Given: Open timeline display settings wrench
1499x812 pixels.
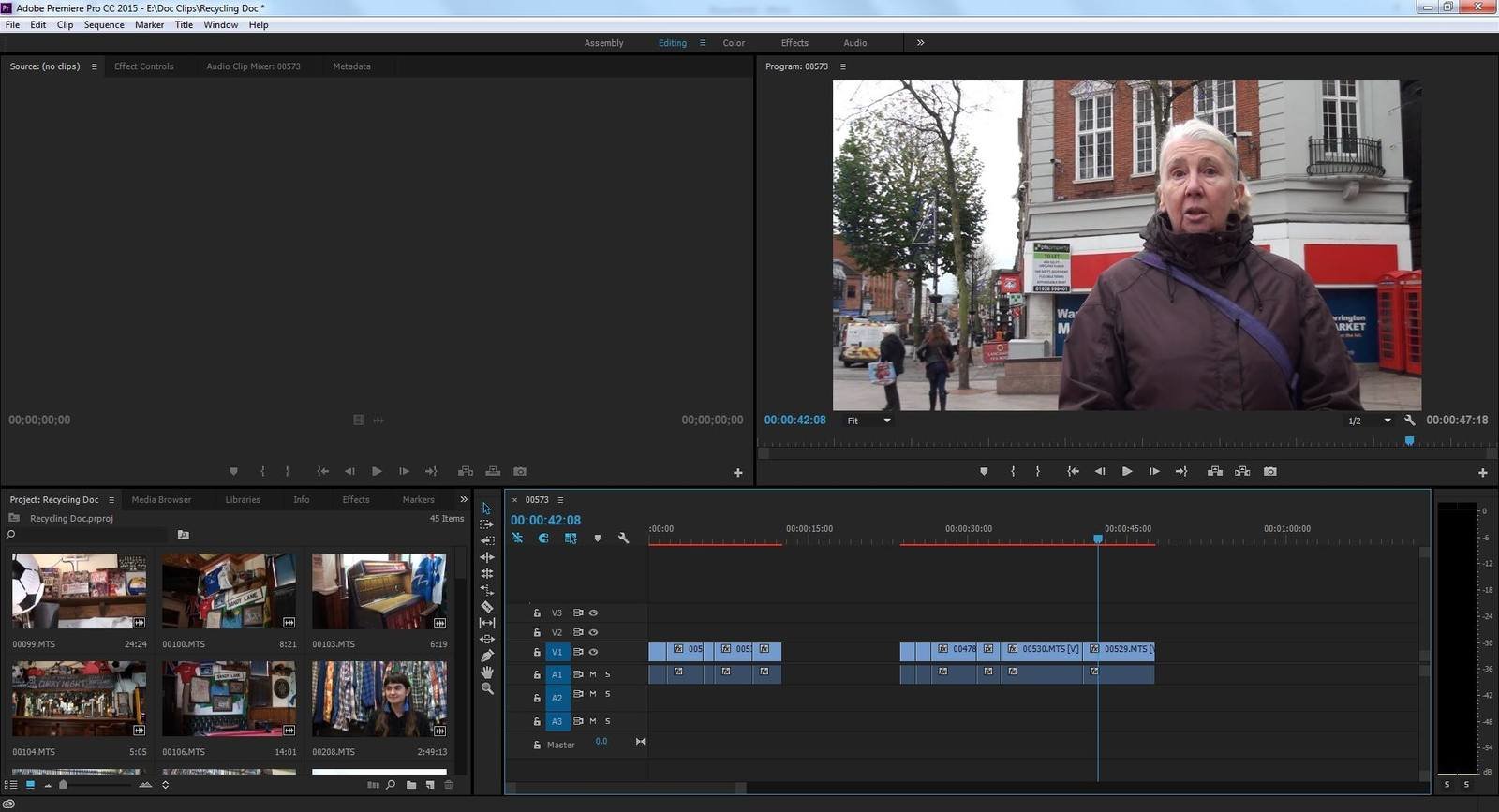Looking at the screenshot, I should click(x=624, y=539).
